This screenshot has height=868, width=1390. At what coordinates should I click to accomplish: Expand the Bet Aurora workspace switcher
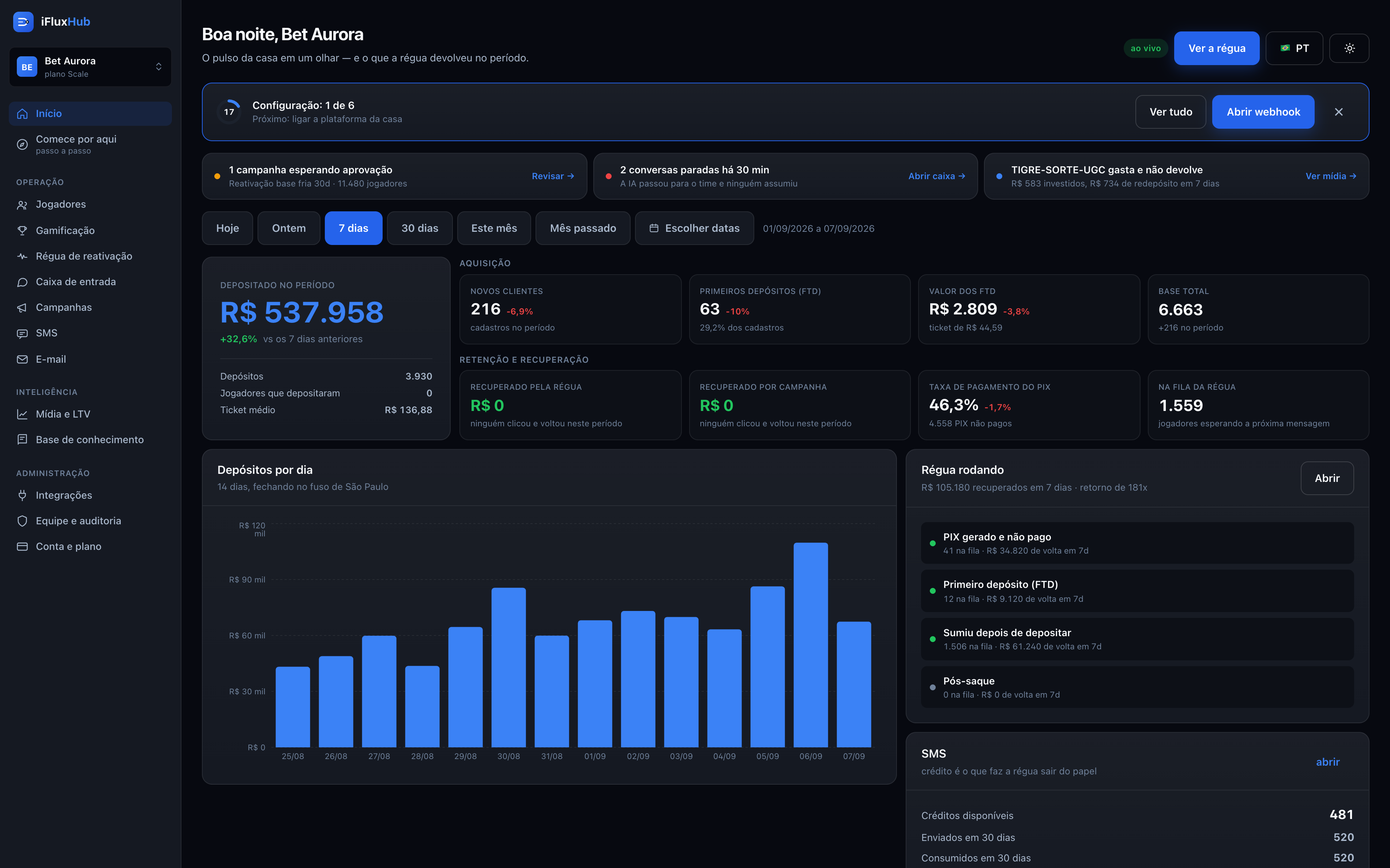[x=90, y=67]
